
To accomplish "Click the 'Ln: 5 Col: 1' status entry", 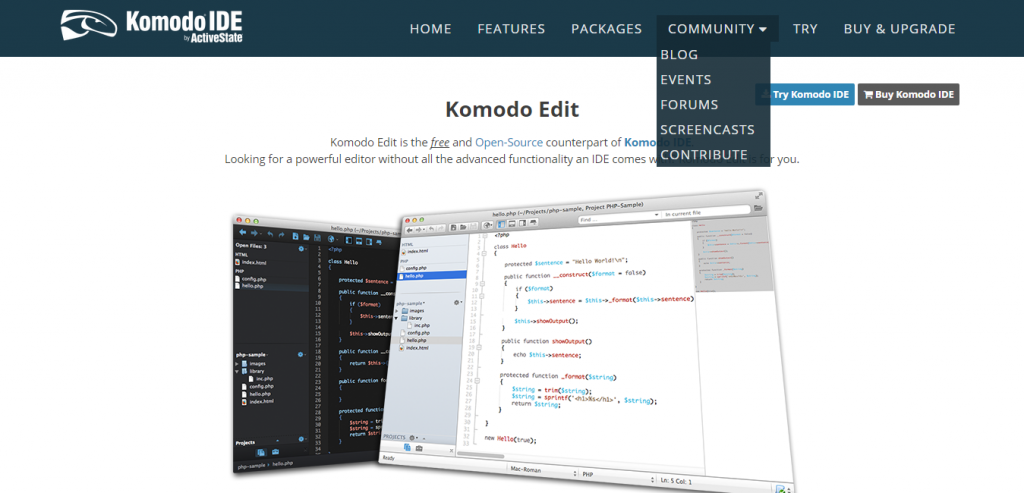I will (678, 481).
